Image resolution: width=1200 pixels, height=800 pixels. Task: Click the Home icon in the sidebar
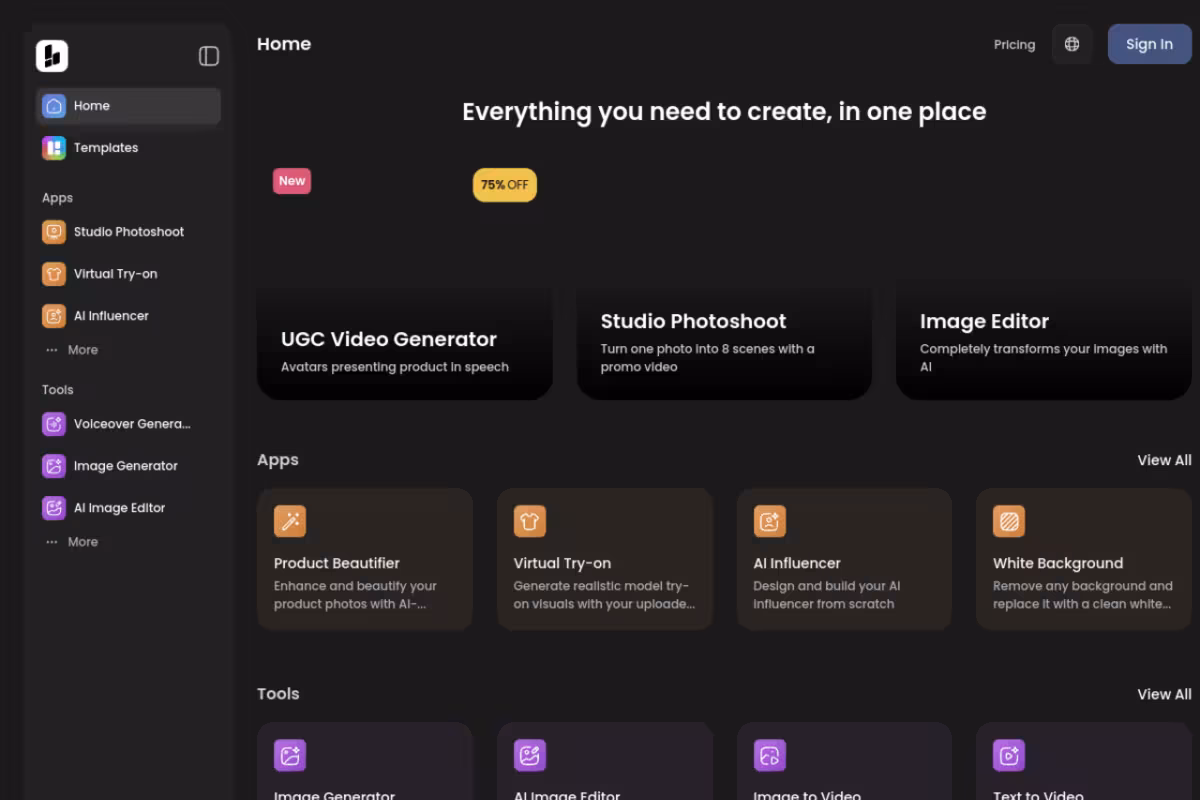pos(54,106)
